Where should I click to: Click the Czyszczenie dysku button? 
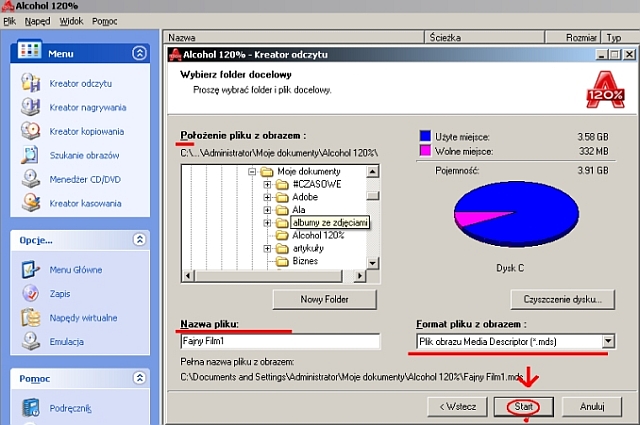(x=562, y=299)
